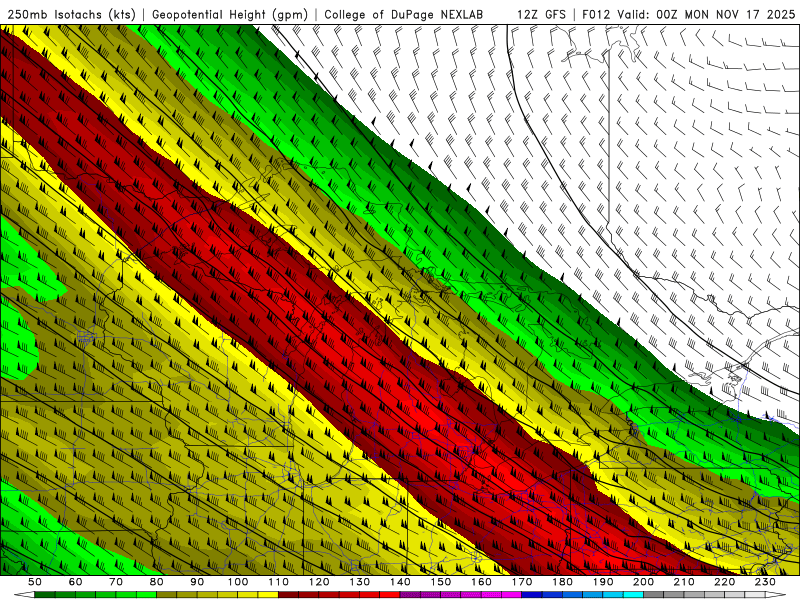
Task: Click the 110 knot scale label
Action: [x=279, y=582]
